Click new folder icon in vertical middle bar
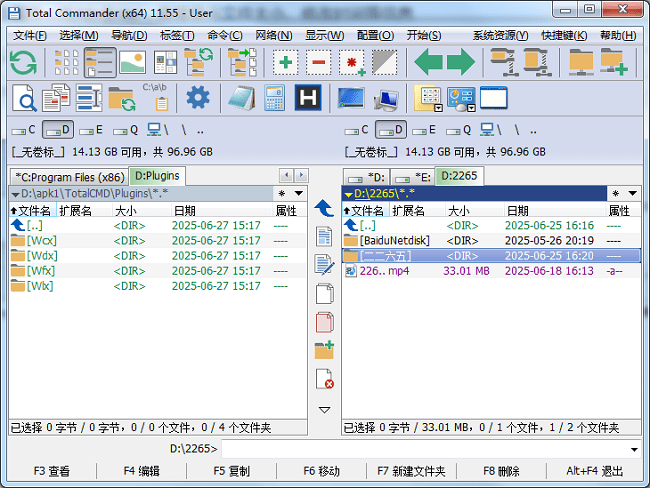This screenshot has height=488, width=650. coord(324,350)
